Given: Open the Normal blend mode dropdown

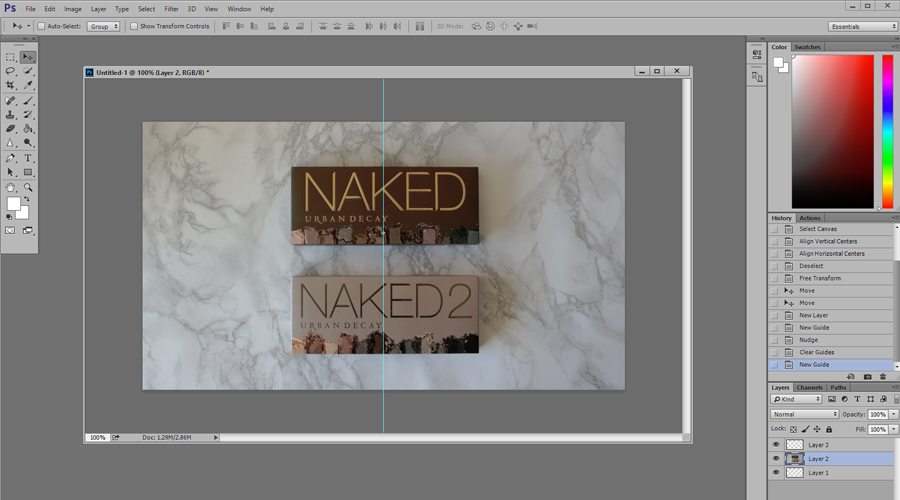Looking at the screenshot, I should [804, 414].
